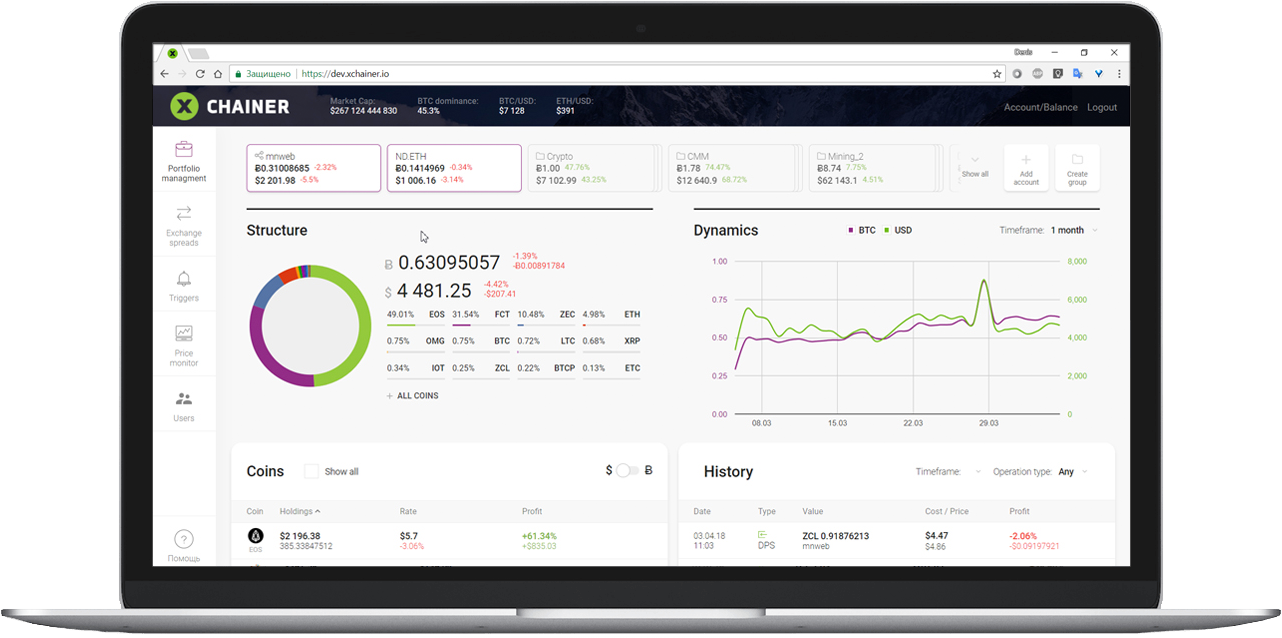
Task: Click the help question mark icon
Action: coord(184,539)
